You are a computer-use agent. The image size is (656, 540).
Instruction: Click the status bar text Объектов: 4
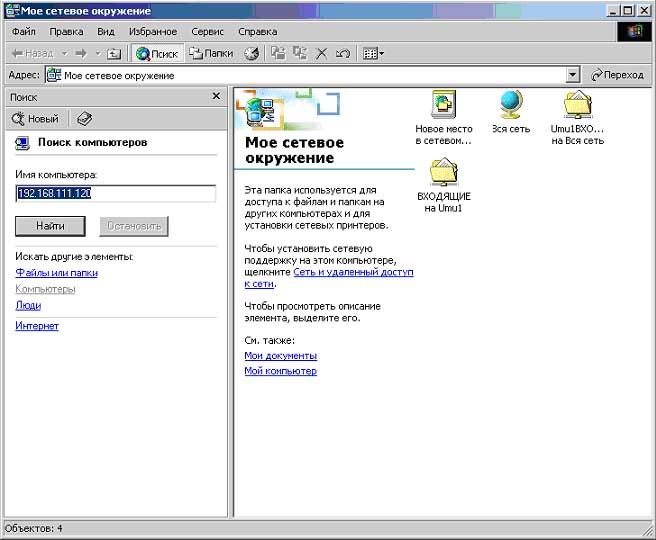click(33, 528)
